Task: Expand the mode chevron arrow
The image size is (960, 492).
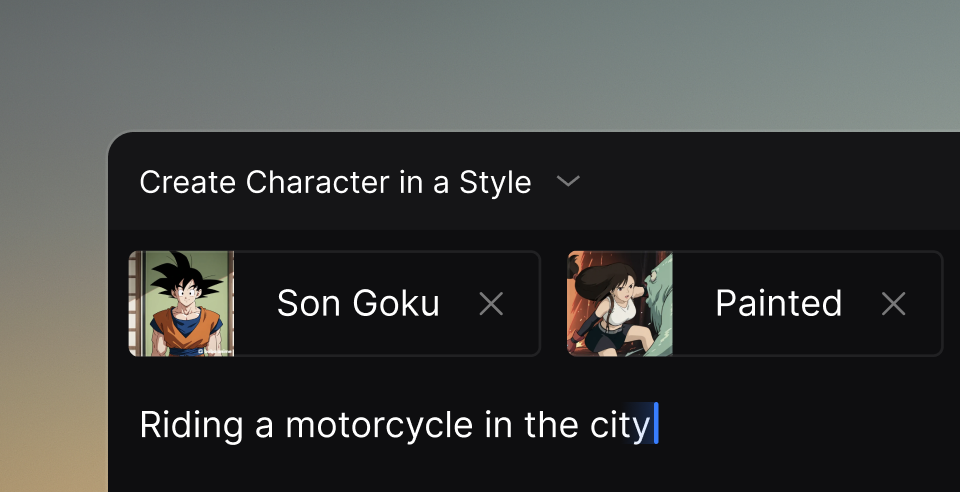Action: click(568, 182)
